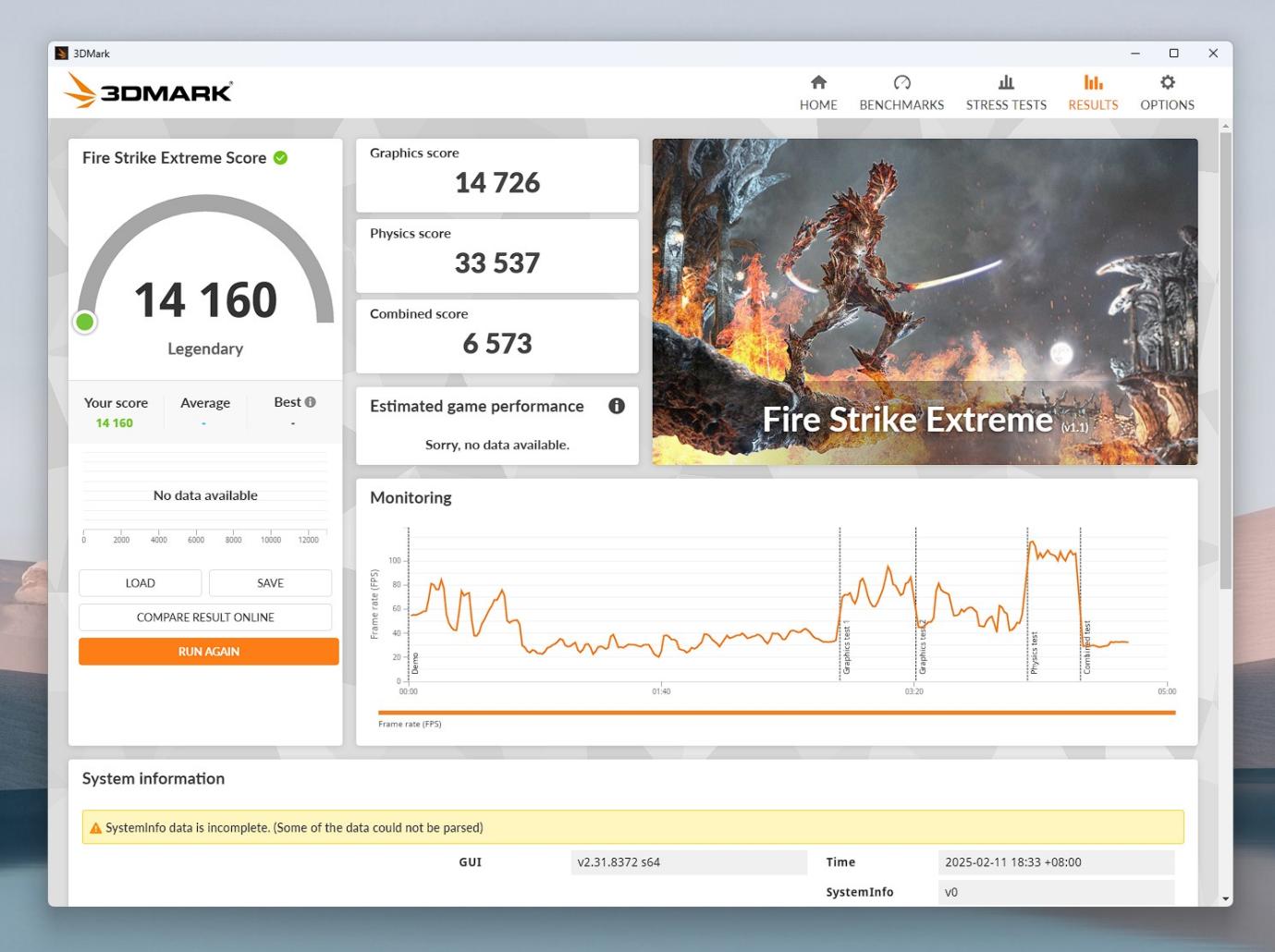Viewport: 1275px width, 952px height.
Task: Open the BENCHMARKS tab
Action: [901, 93]
